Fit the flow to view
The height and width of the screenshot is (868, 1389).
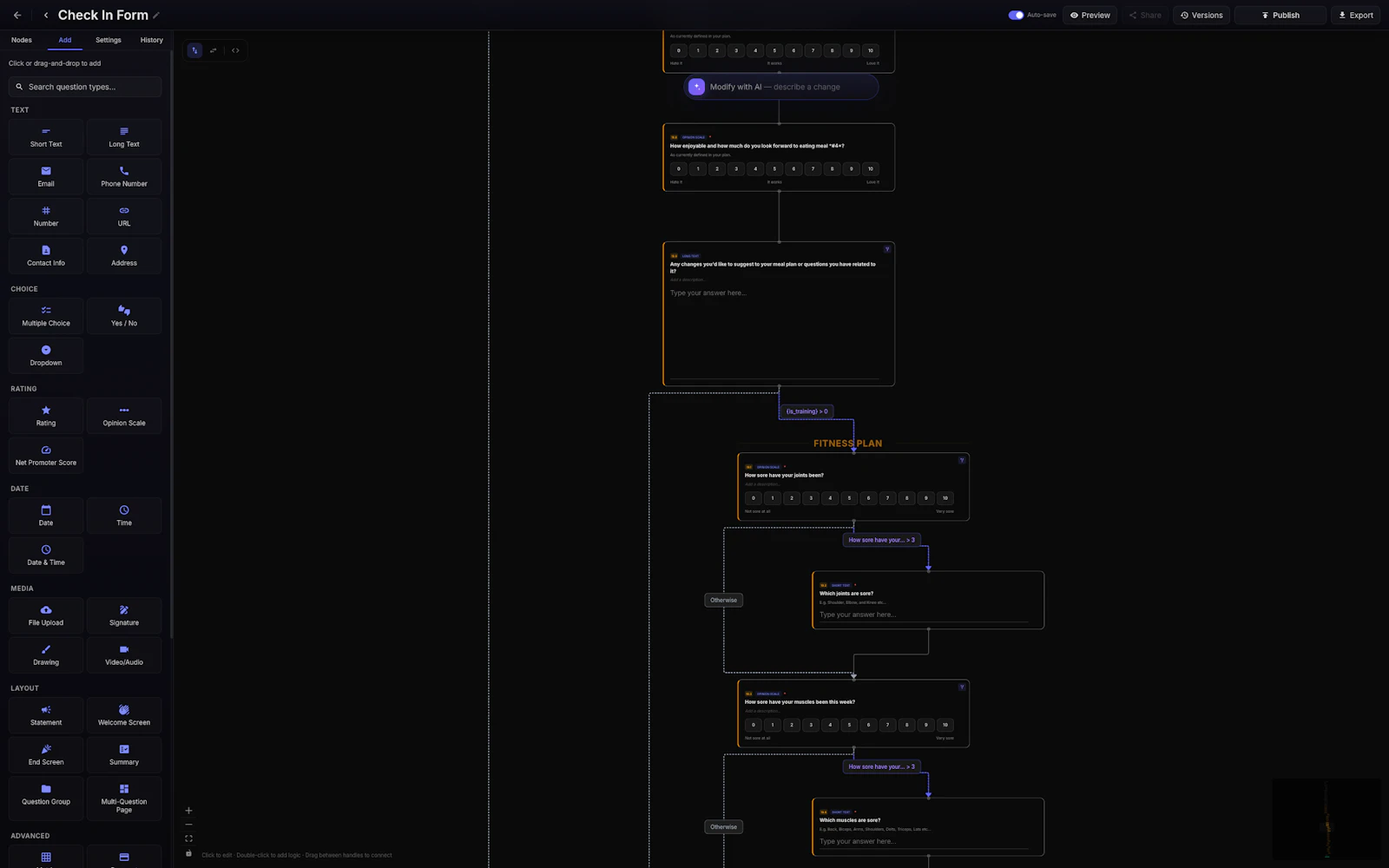[188, 838]
